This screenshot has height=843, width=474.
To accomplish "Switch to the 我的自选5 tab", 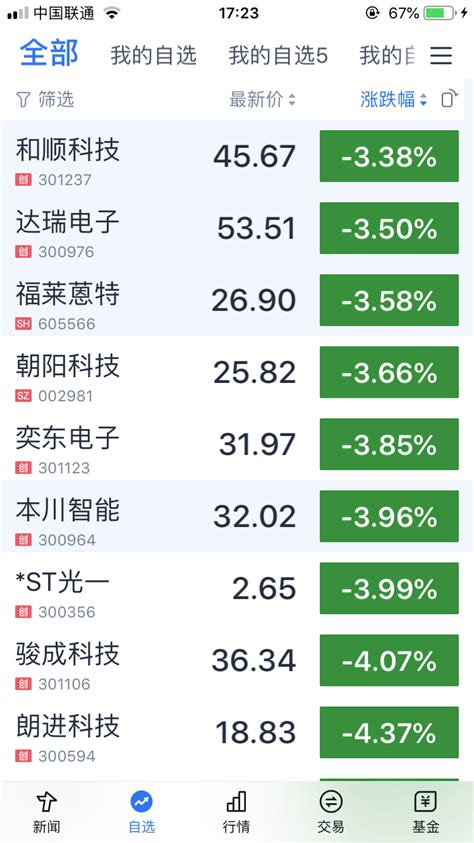I will click(278, 55).
